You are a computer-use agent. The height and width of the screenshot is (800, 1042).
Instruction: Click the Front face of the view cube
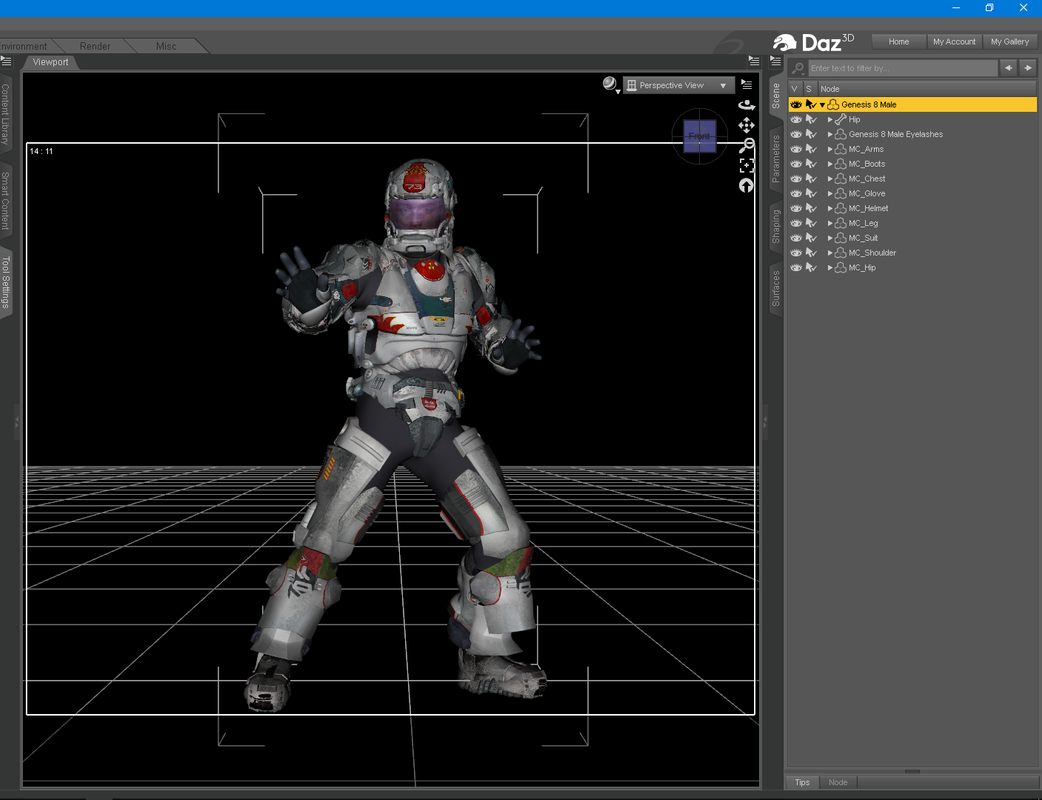(699, 136)
